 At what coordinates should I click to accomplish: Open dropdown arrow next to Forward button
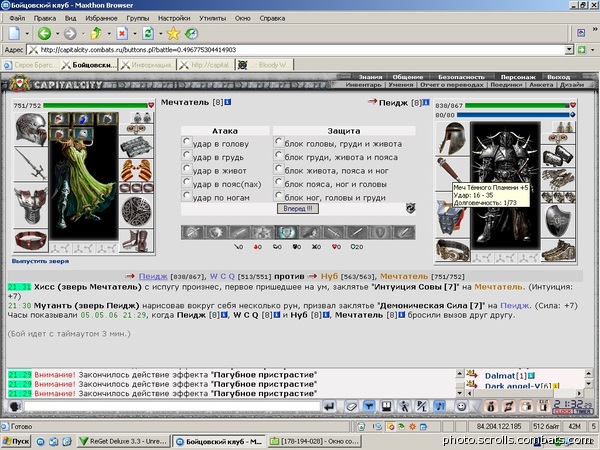tap(83, 34)
